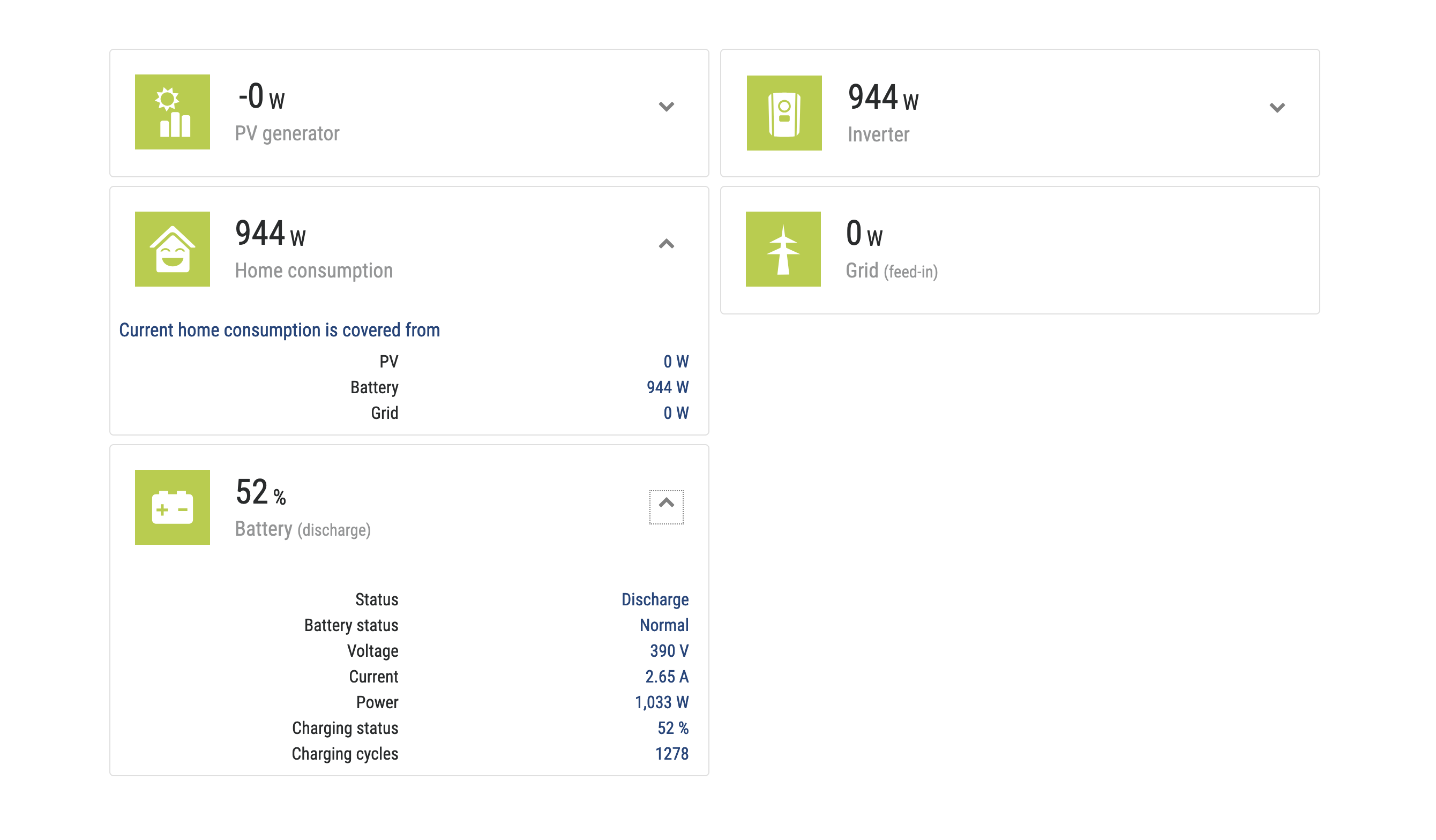This screenshot has height=840, width=1436.
Task: Click the Inverter device icon
Action: pyautogui.click(x=783, y=113)
